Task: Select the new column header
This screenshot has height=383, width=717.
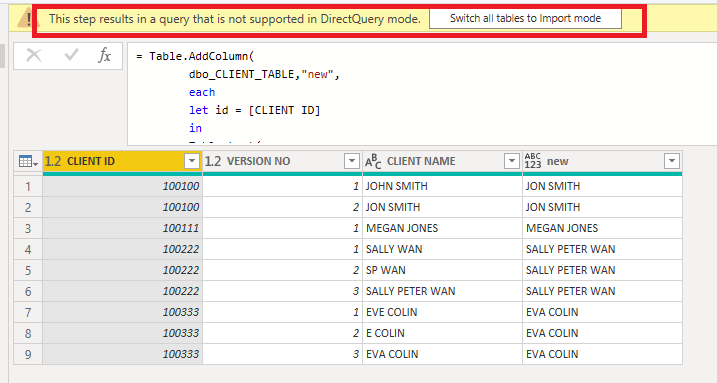Action: (602, 161)
